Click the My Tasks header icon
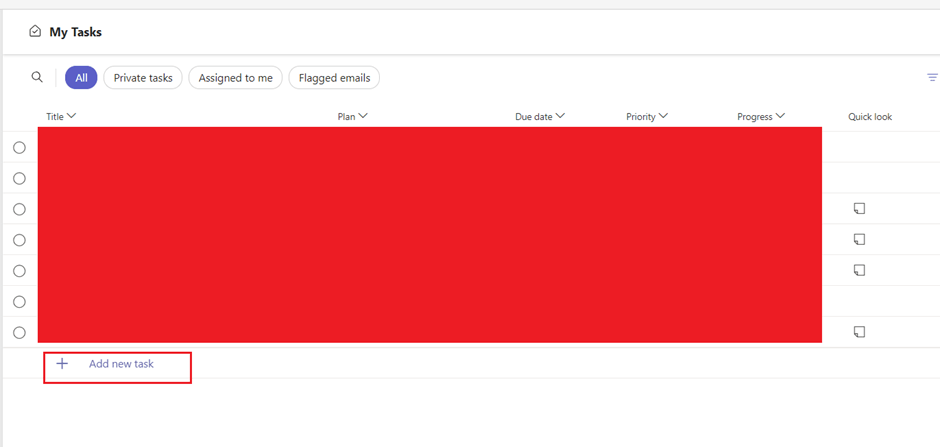This screenshot has width=940, height=447. 35,32
